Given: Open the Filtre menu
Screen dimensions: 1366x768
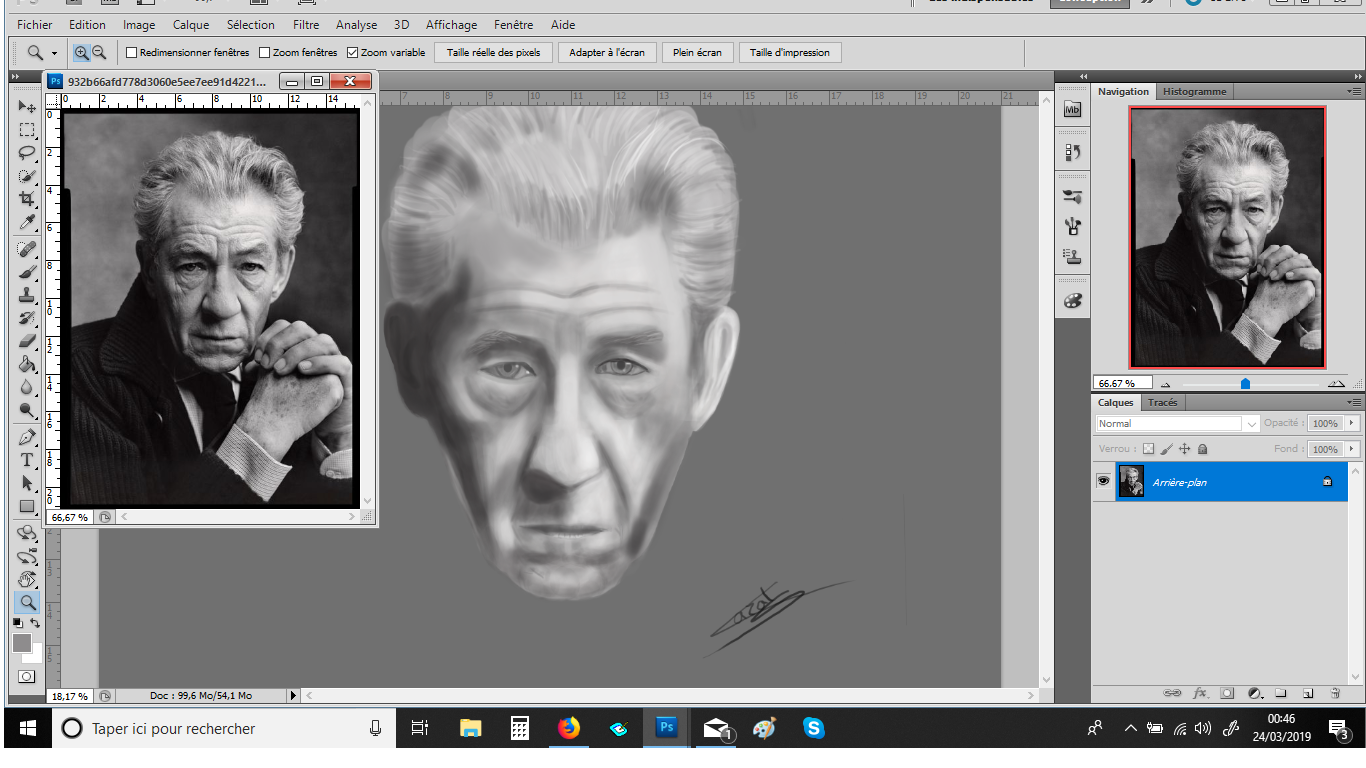Looking at the screenshot, I should (x=306, y=25).
